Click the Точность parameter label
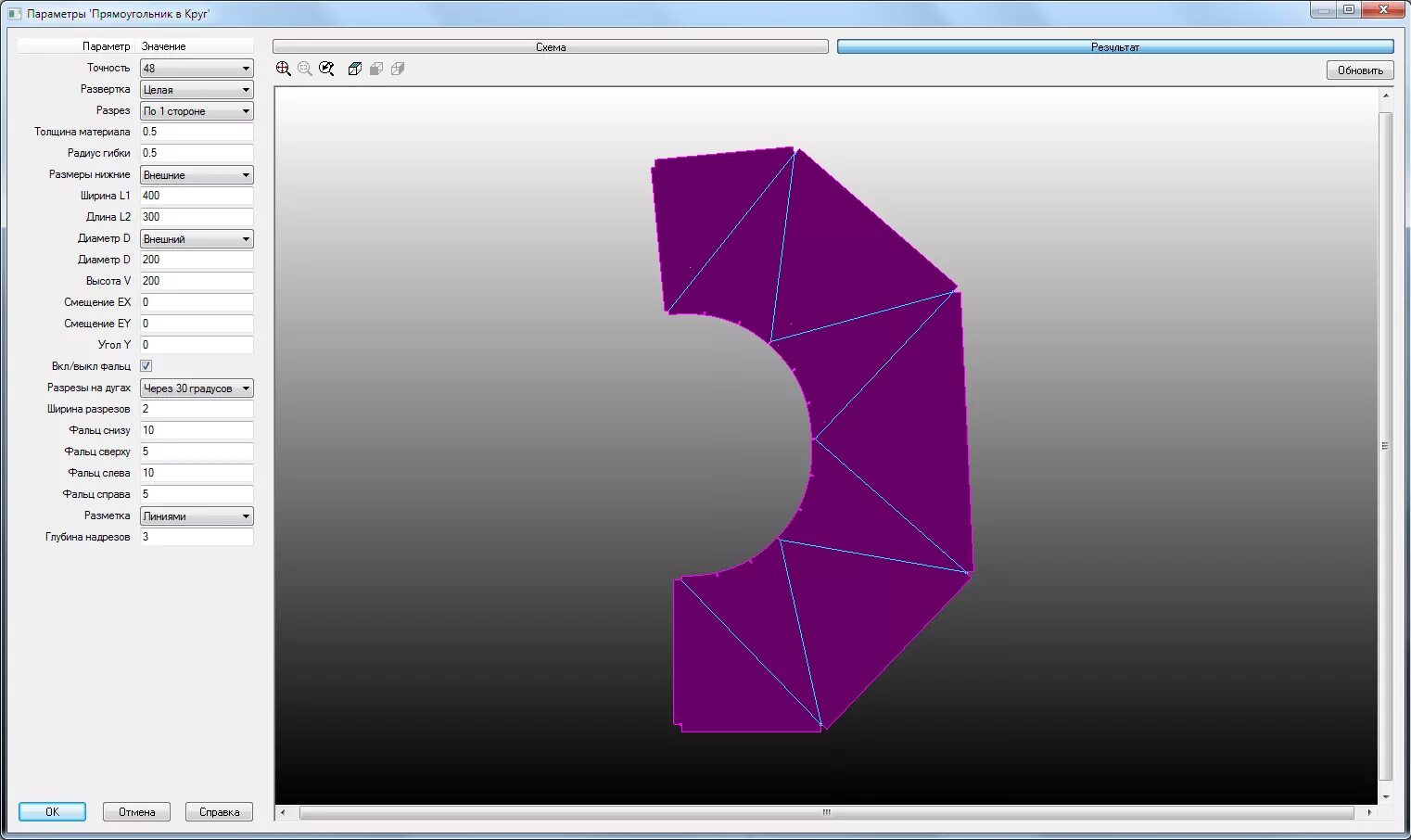The height and width of the screenshot is (840, 1411). point(108,68)
